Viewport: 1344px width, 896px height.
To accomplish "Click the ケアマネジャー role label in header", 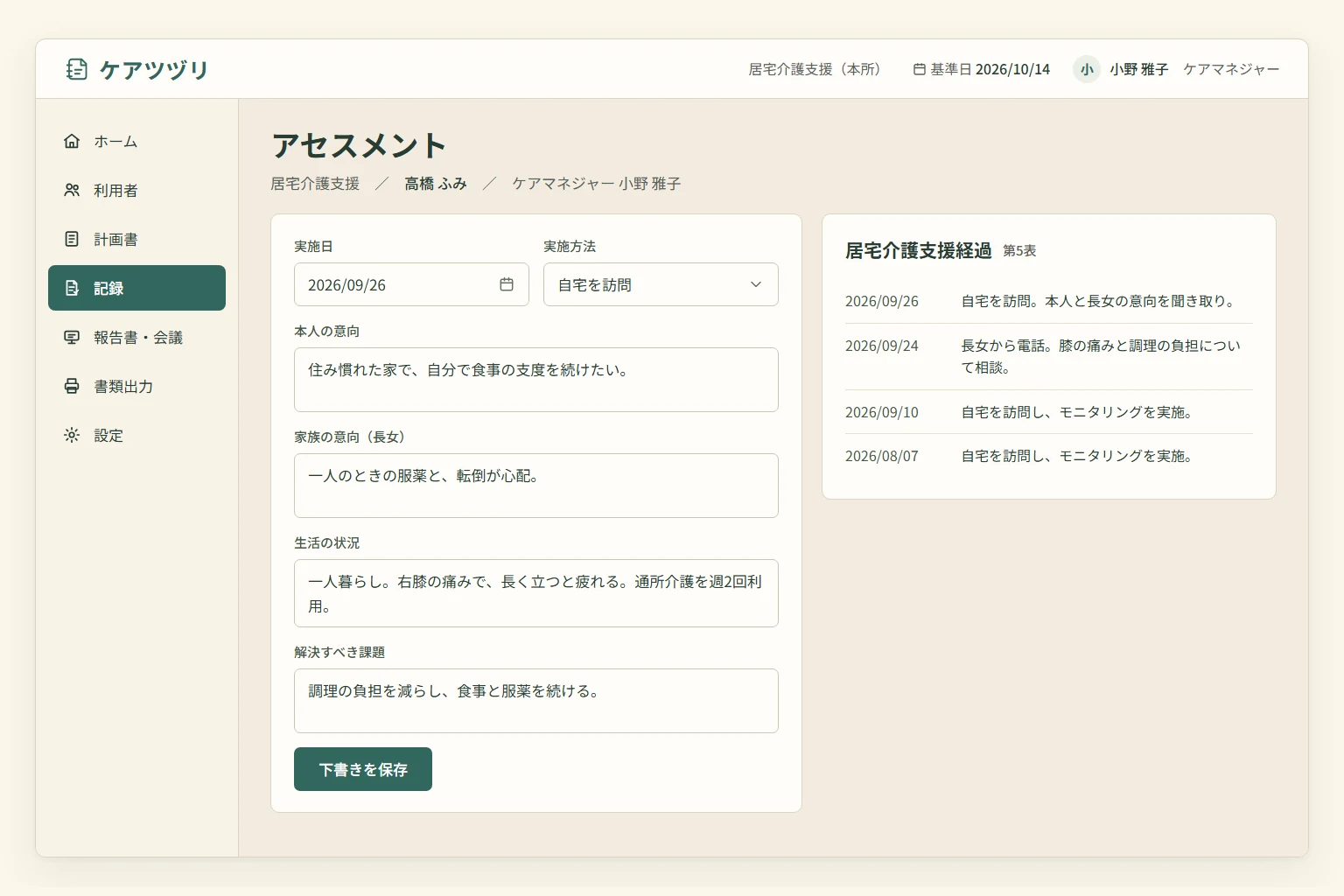I will [1231, 69].
